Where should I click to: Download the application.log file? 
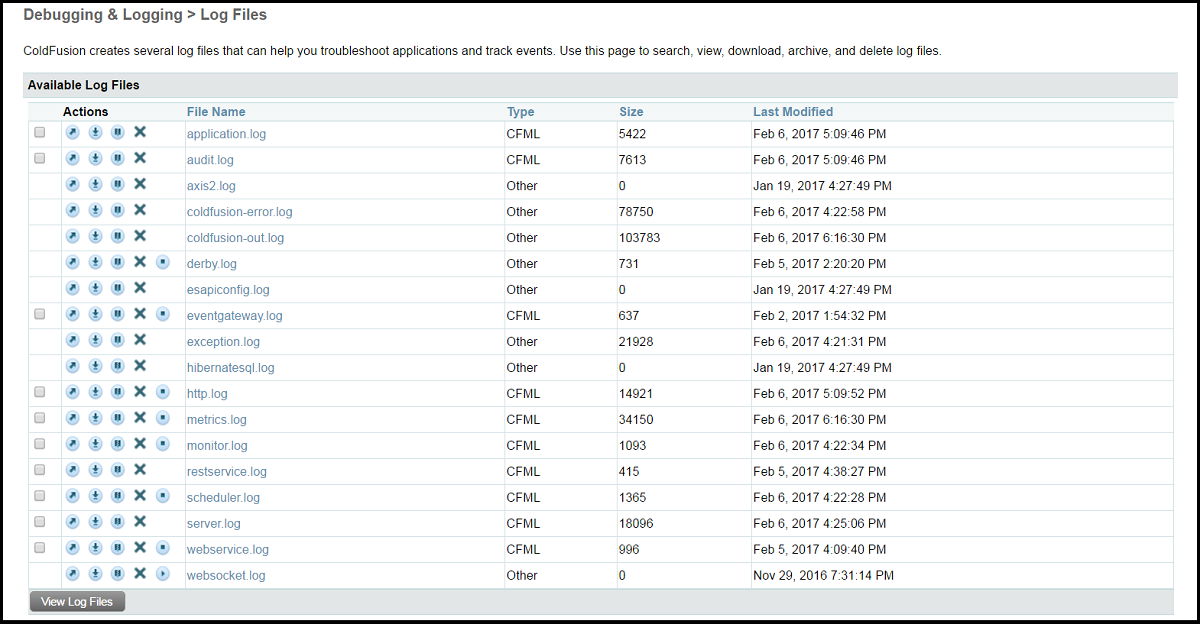(x=95, y=132)
